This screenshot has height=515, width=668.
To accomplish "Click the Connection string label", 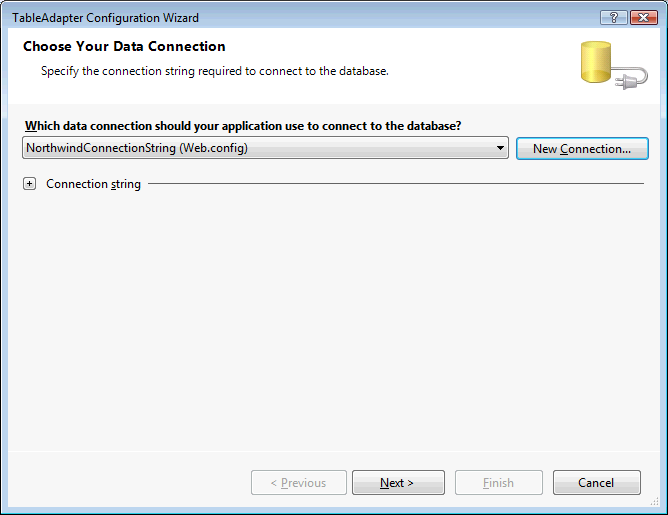I will tap(93, 184).
